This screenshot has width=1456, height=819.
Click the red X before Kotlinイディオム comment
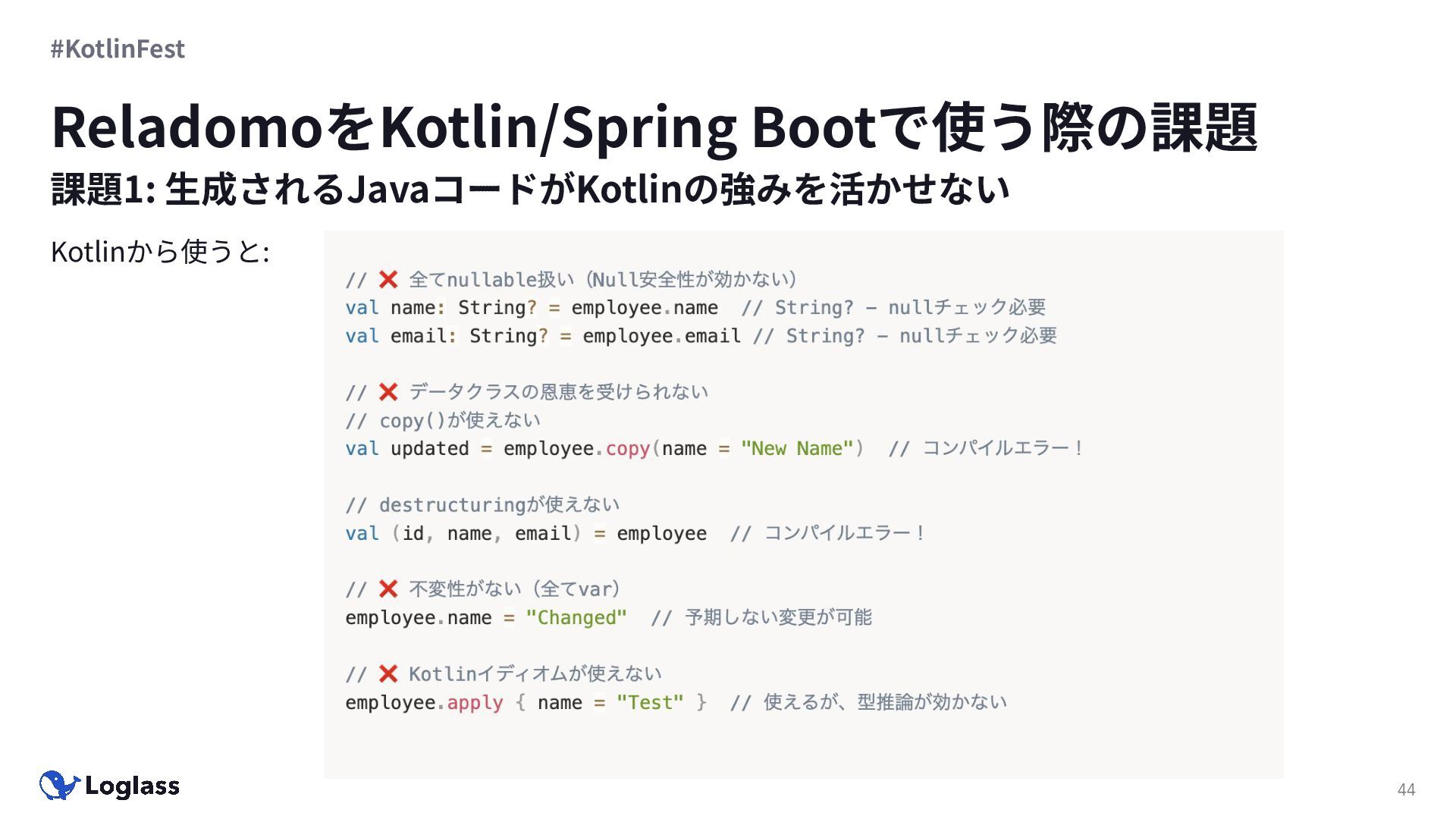tap(388, 673)
